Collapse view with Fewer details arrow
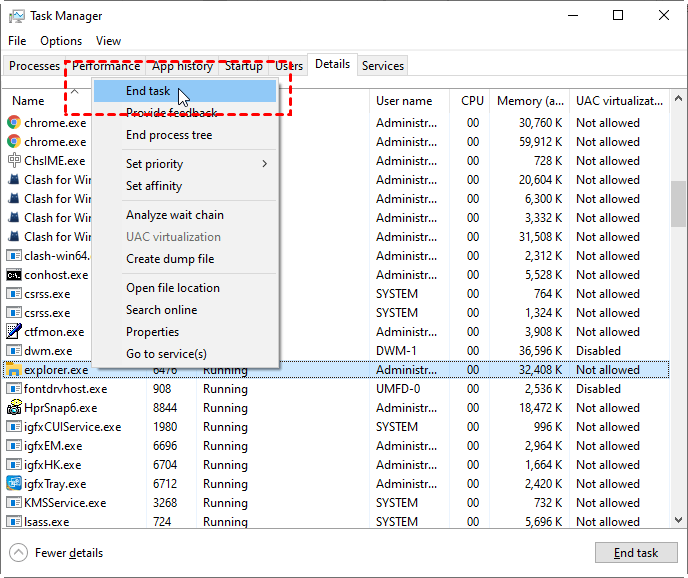 click(18, 553)
